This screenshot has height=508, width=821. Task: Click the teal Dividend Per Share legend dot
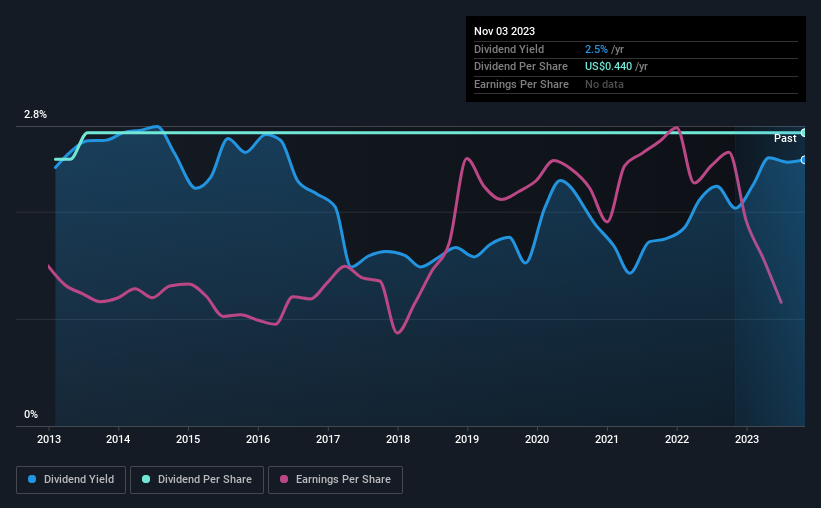[146, 479]
